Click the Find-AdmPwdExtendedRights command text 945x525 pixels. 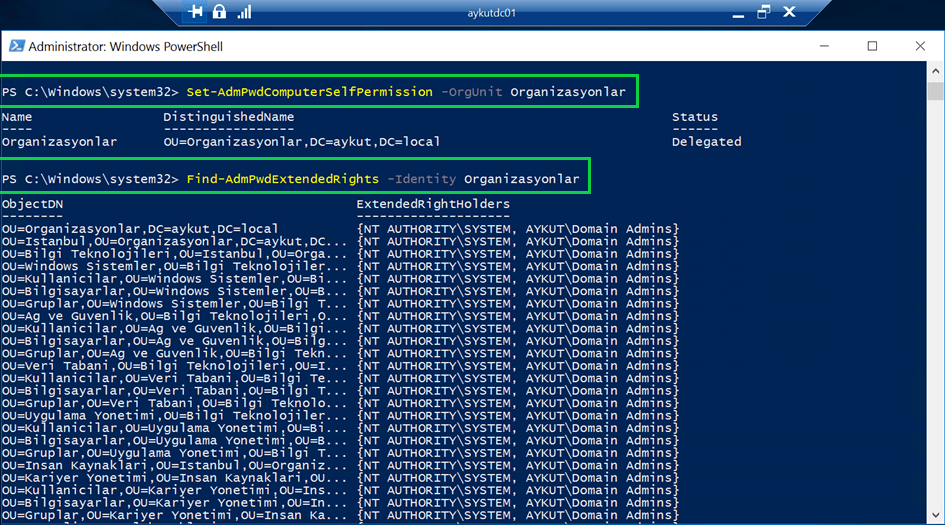click(x=283, y=179)
